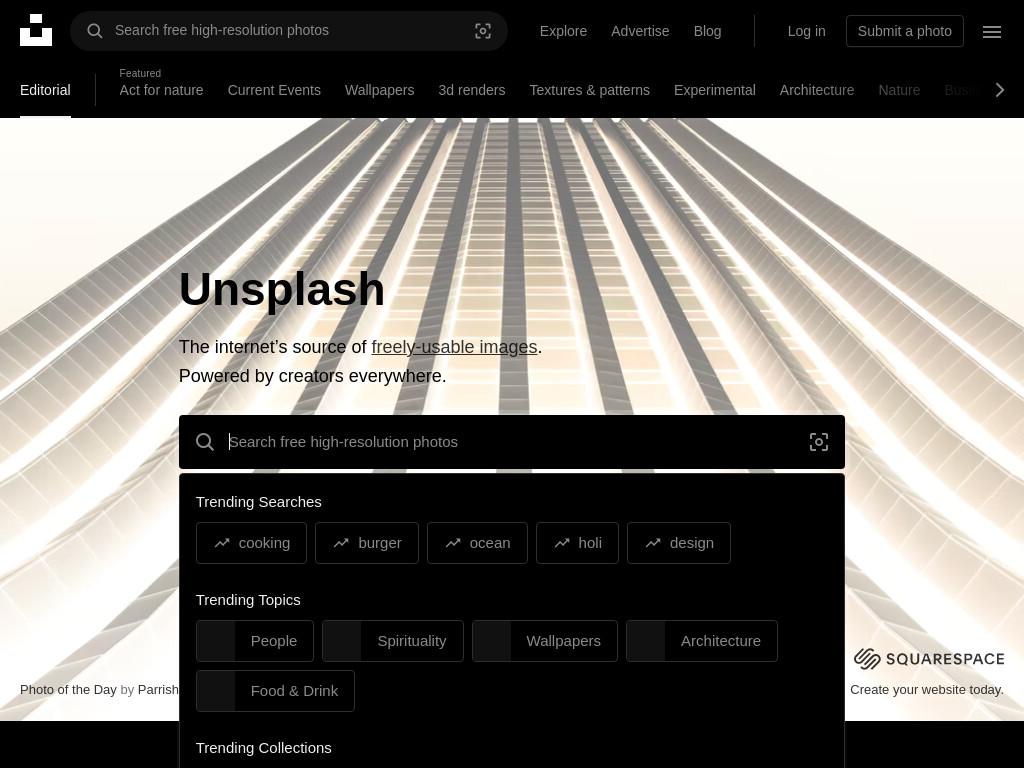Open the hamburger menu icon

click(x=991, y=31)
